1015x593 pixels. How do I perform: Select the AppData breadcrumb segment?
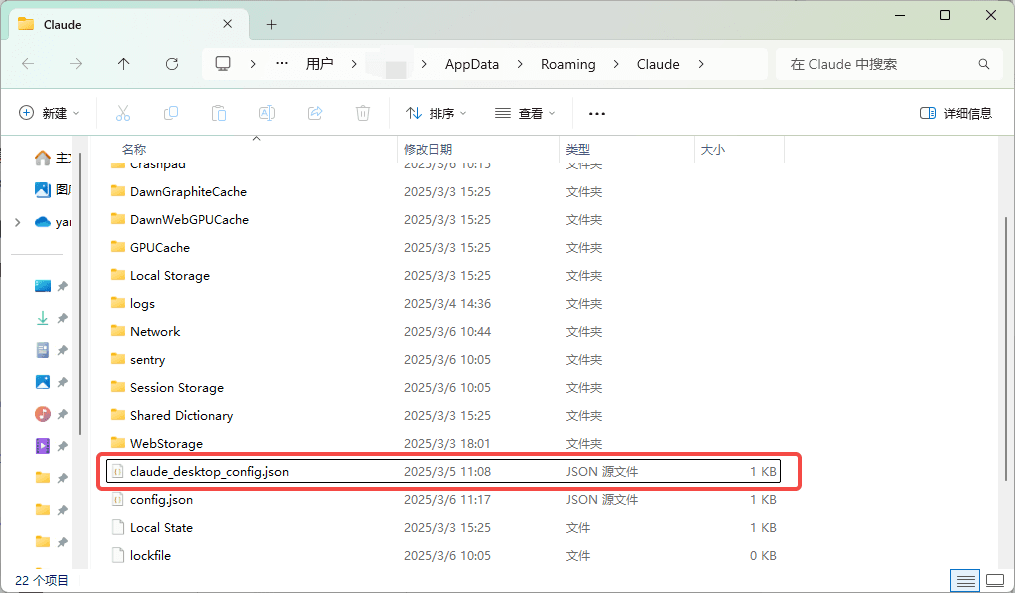tap(472, 64)
